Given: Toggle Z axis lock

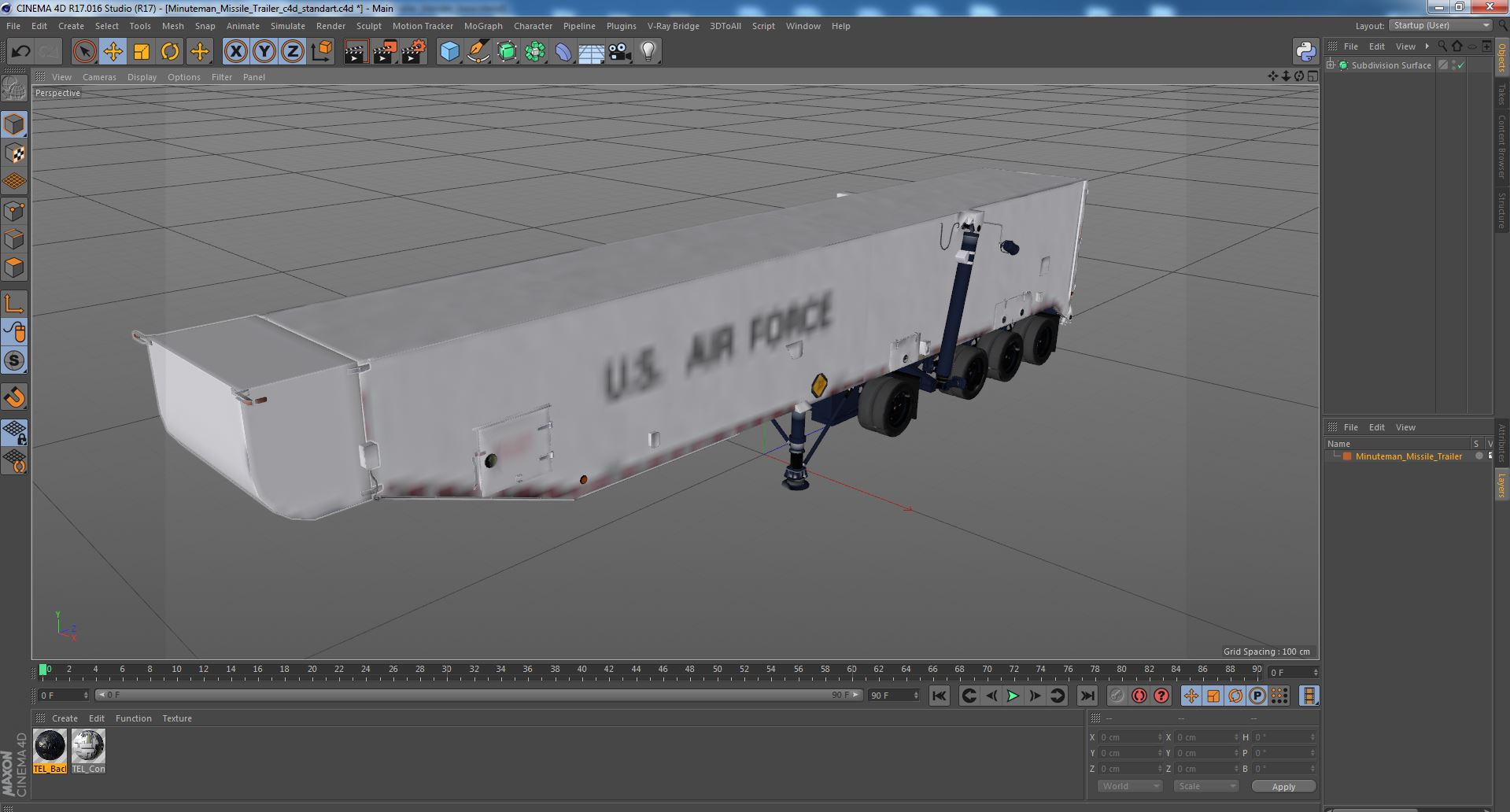Looking at the screenshot, I should tap(293, 52).
